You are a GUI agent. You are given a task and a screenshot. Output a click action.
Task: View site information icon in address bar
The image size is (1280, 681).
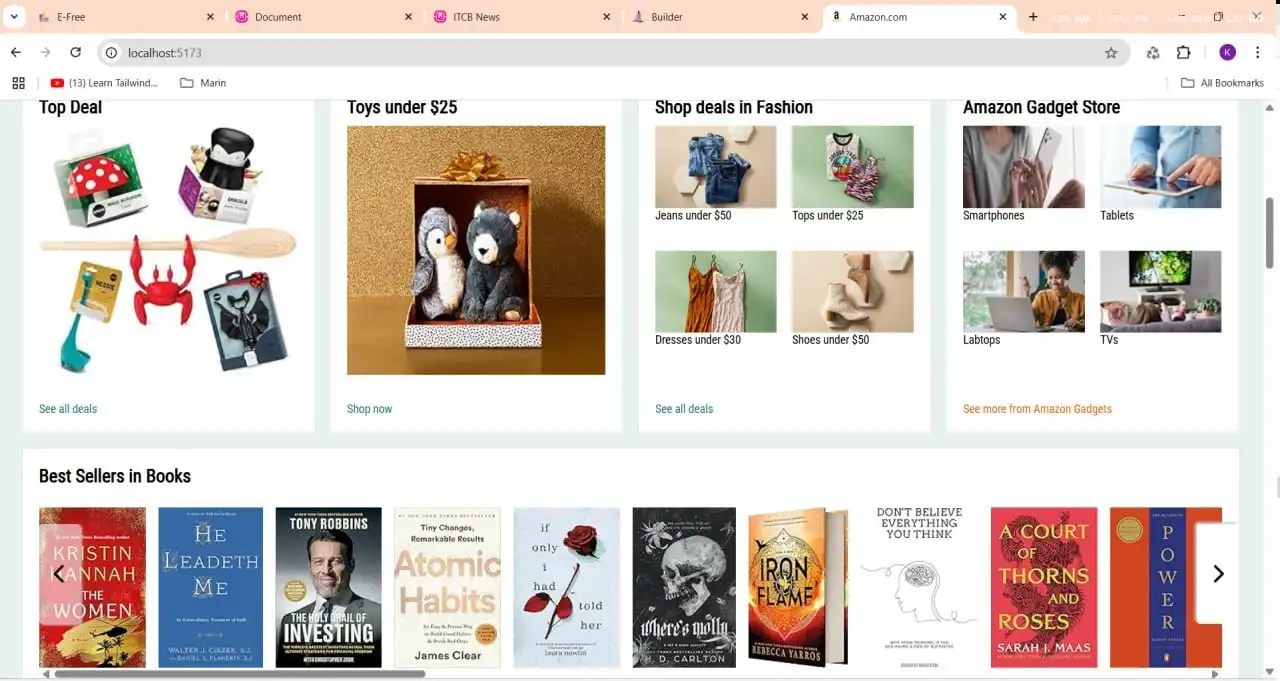[x=112, y=53]
